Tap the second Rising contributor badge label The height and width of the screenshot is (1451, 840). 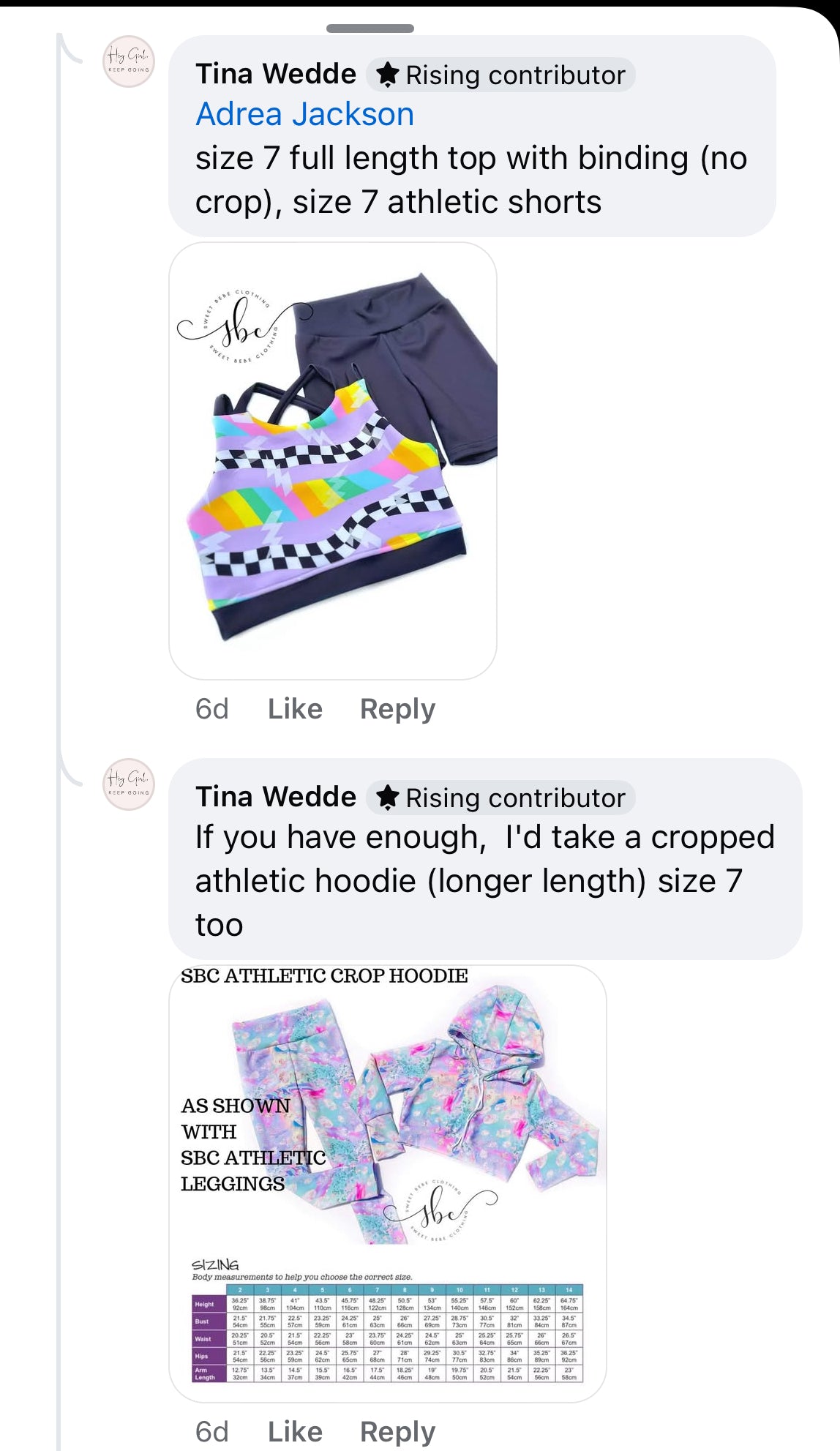[500, 798]
